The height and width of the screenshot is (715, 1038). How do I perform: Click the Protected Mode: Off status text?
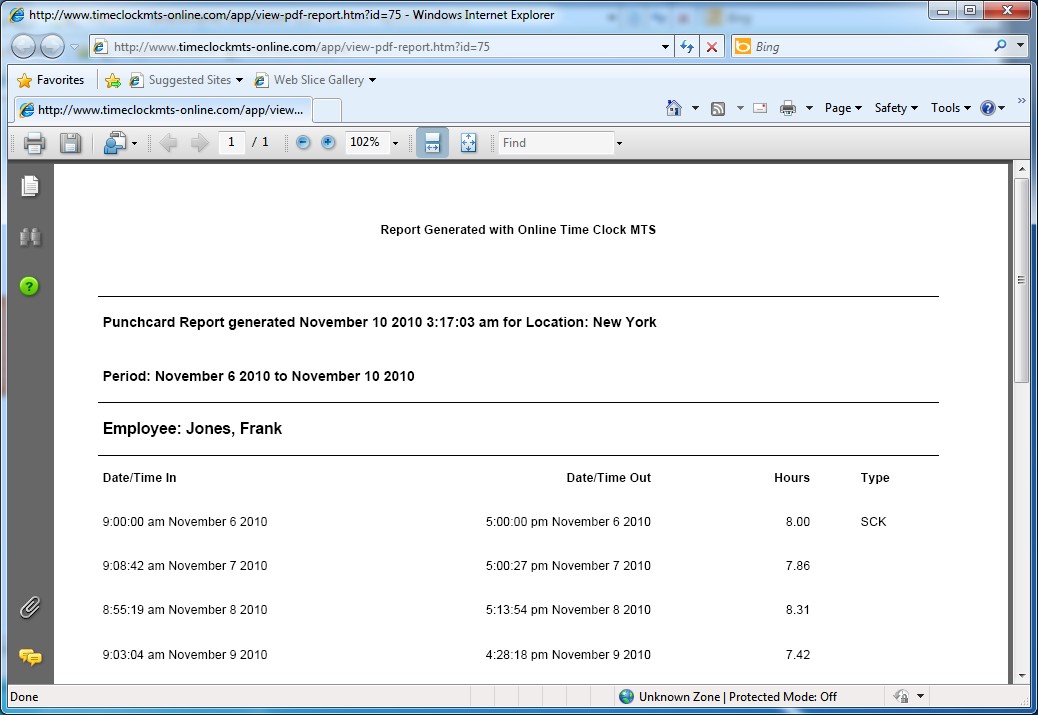pos(782,696)
